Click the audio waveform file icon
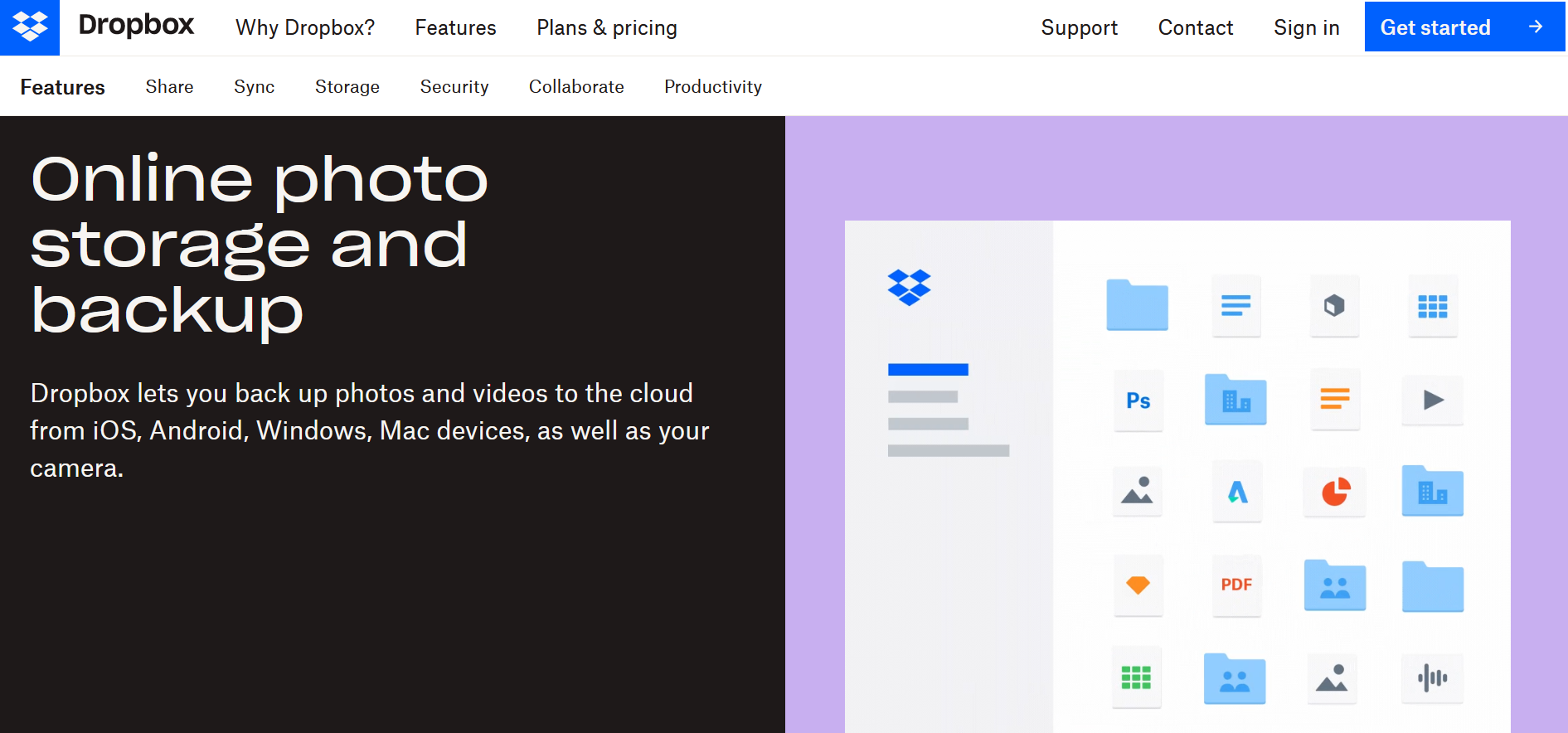1568x733 pixels. (1432, 678)
